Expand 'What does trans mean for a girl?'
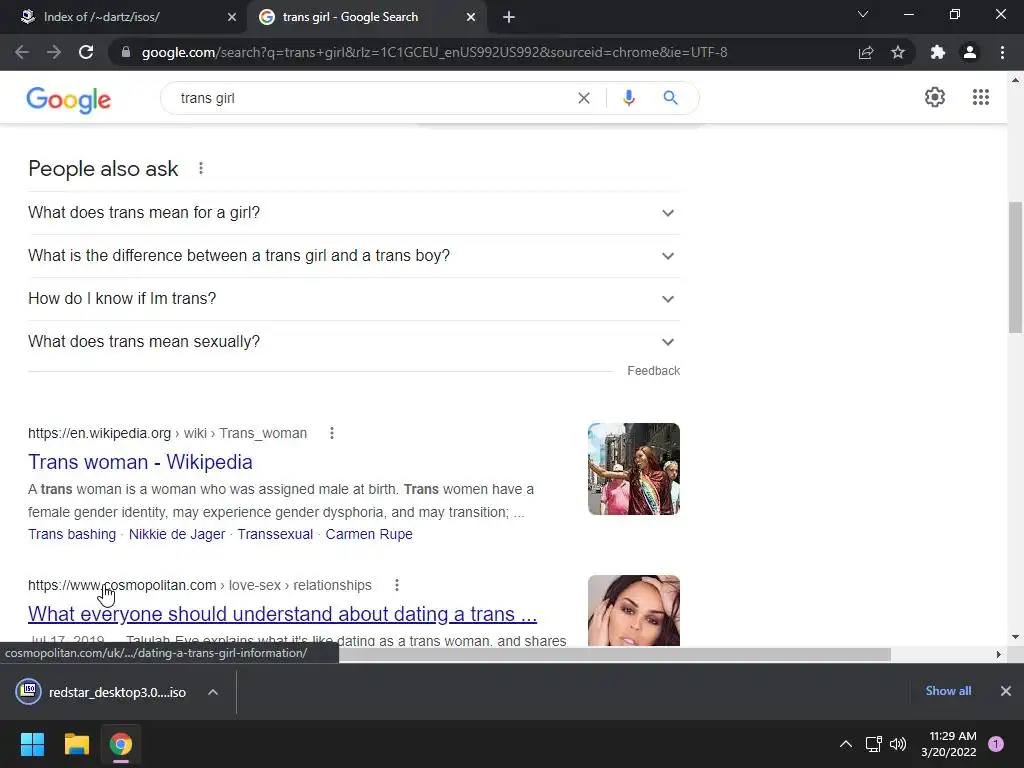This screenshot has height=768, width=1024. point(354,213)
